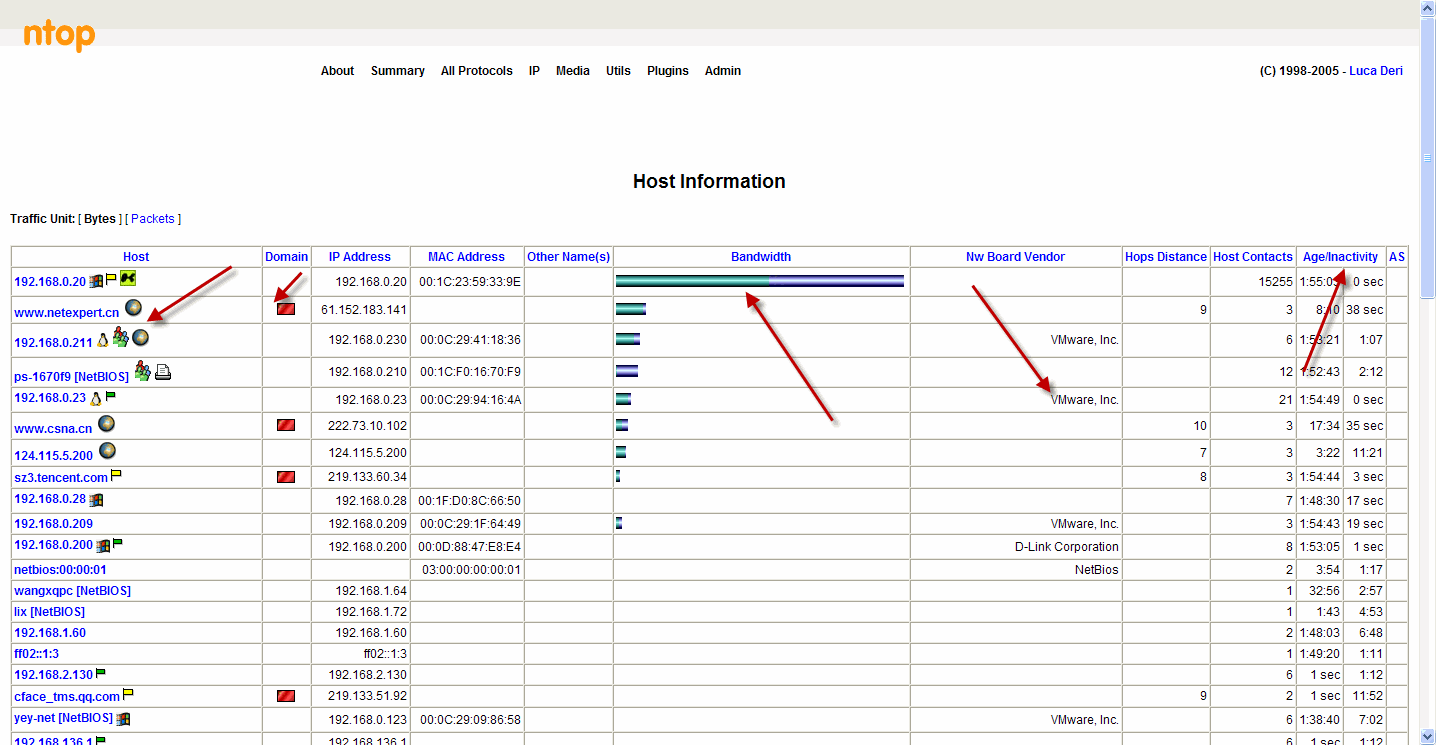Expand the Plugins menu
Viewport: 1436px width, 745px height.
click(667, 71)
